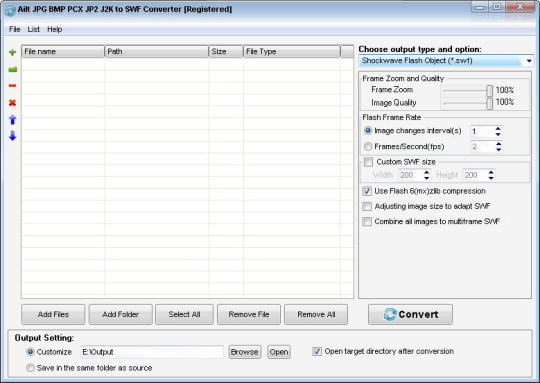540x383 pixels.
Task: Decrease custom SWF width spinner
Action: (x=427, y=178)
